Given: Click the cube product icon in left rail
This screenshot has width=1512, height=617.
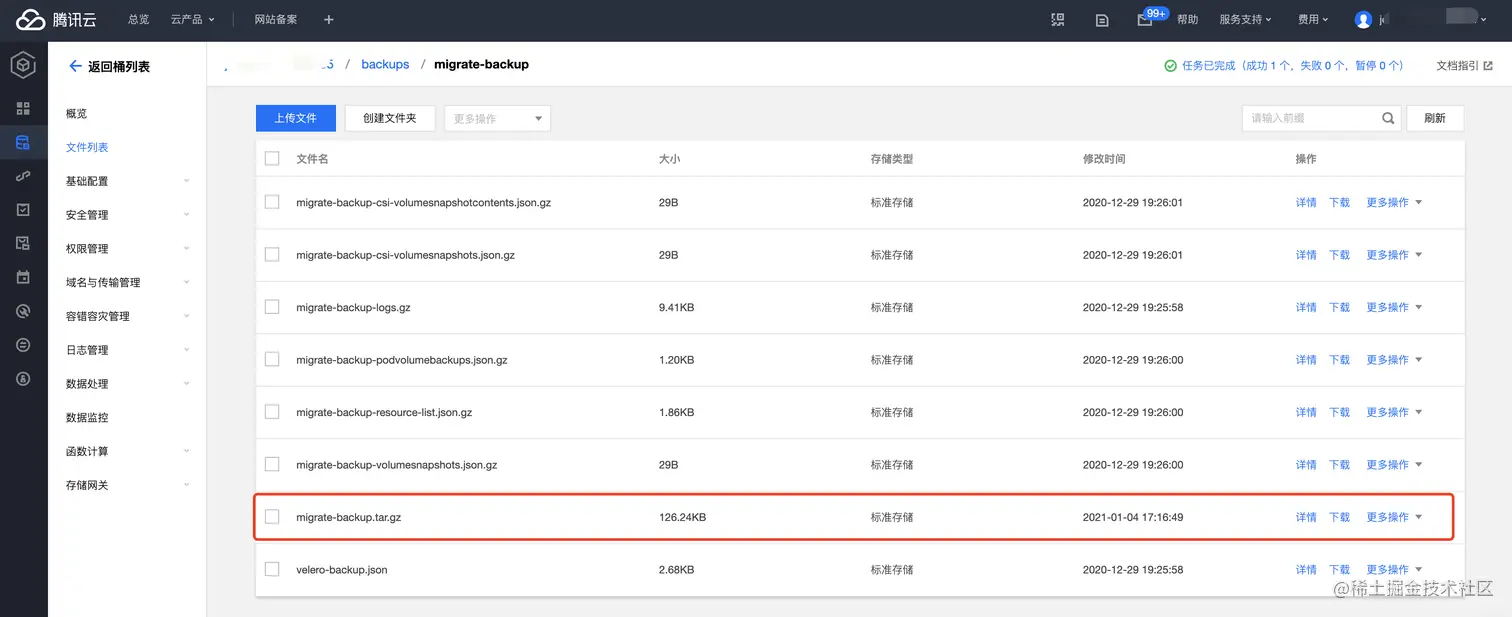Looking at the screenshot, I should coord(23,66).
